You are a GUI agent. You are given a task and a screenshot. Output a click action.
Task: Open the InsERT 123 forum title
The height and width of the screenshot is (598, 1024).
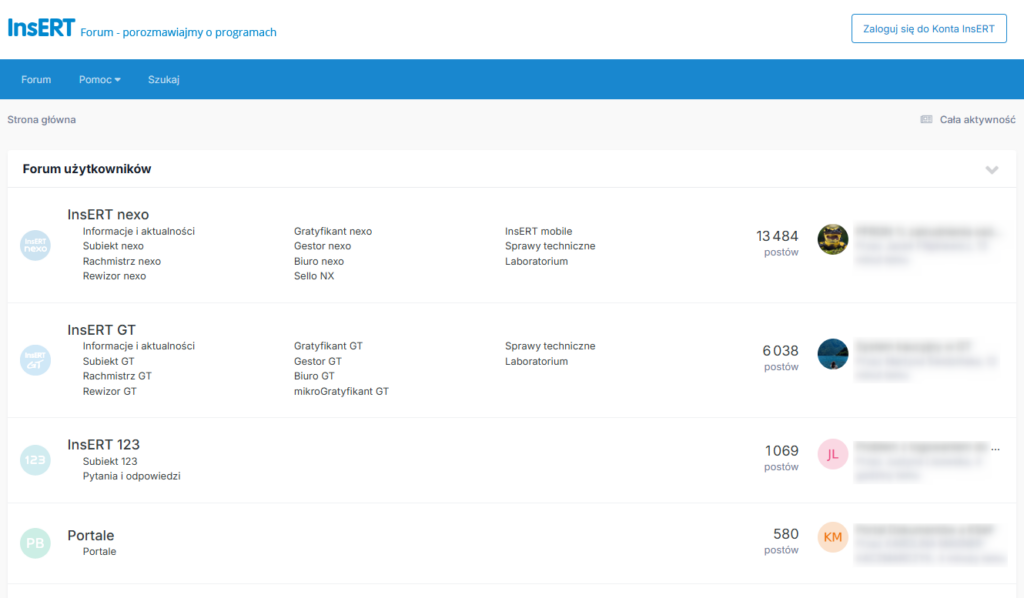pyautogui.click(x=103, y=445)
